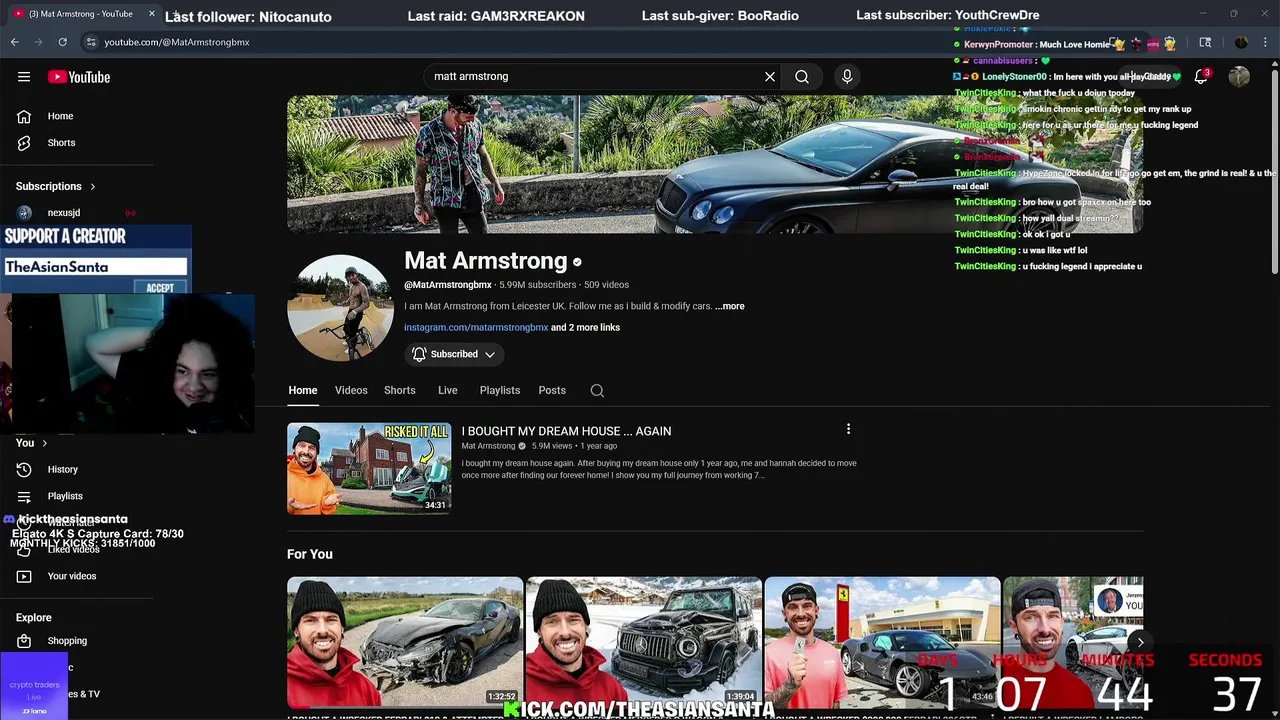The image size is (1280, 720).
Task: Advance the For You carousel with the arrow
Action: (1140, 642)
